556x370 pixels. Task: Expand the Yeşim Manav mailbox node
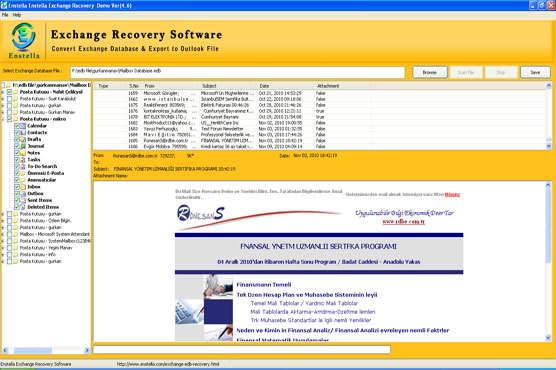3,248
